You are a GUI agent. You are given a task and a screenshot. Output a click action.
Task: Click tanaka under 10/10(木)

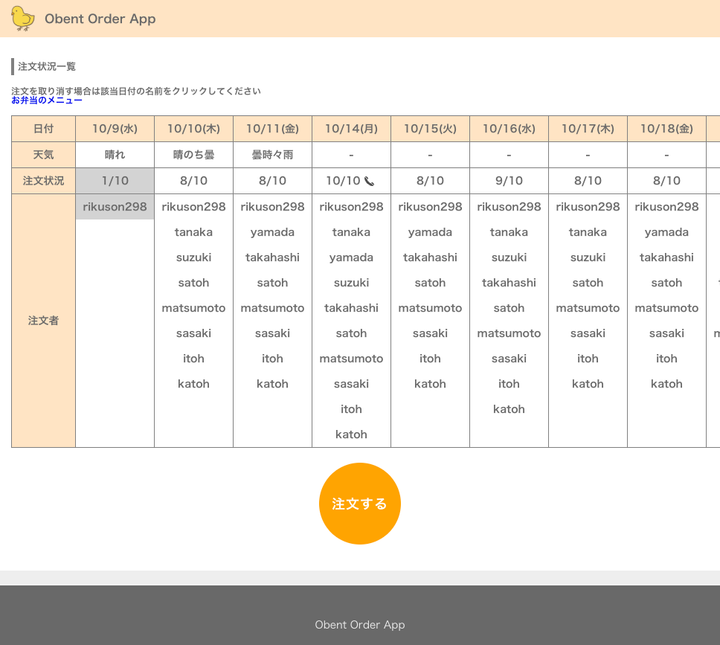194,232
